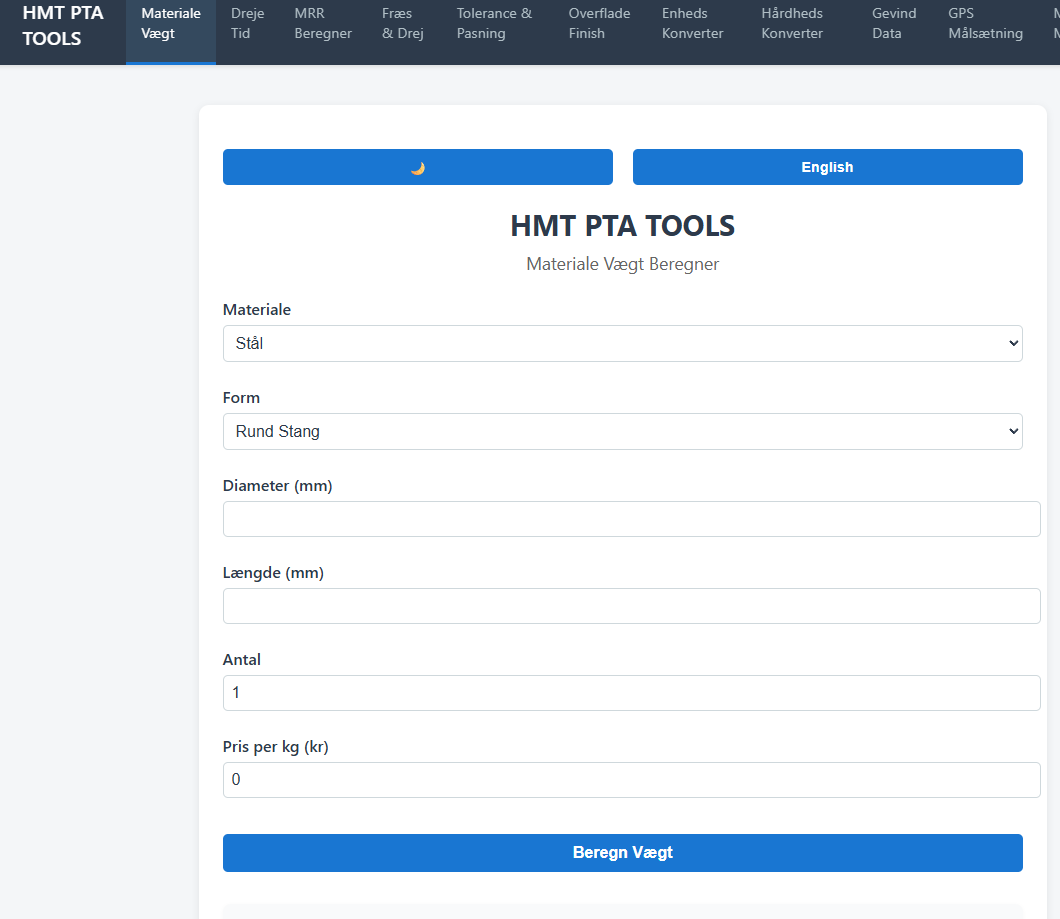Open Tolerance & Pasning tab
The height and width of the screenshot is (919, 1060).
tap(495, 24)
